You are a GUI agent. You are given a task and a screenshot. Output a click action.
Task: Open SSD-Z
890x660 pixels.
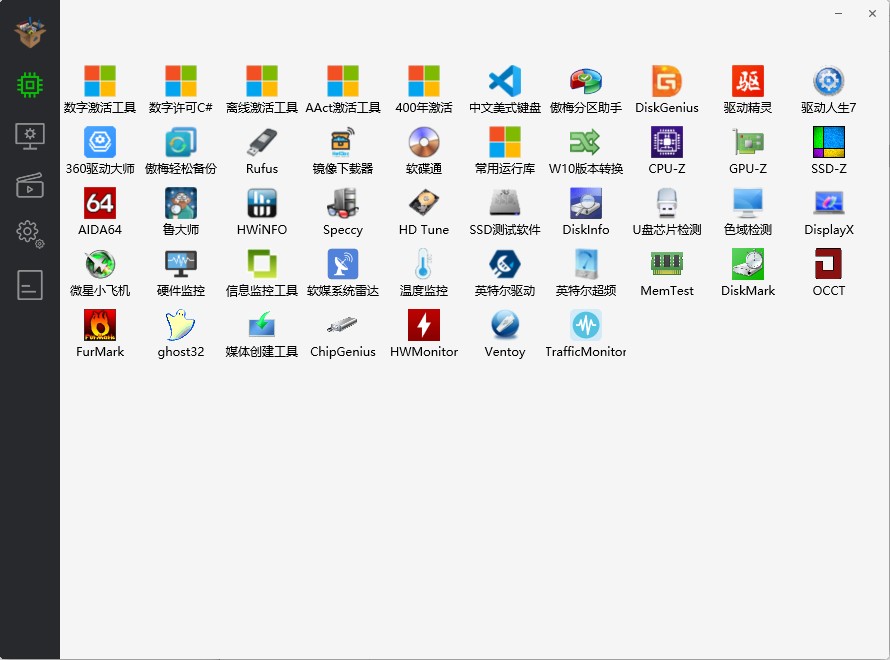(x=829, y=151)
